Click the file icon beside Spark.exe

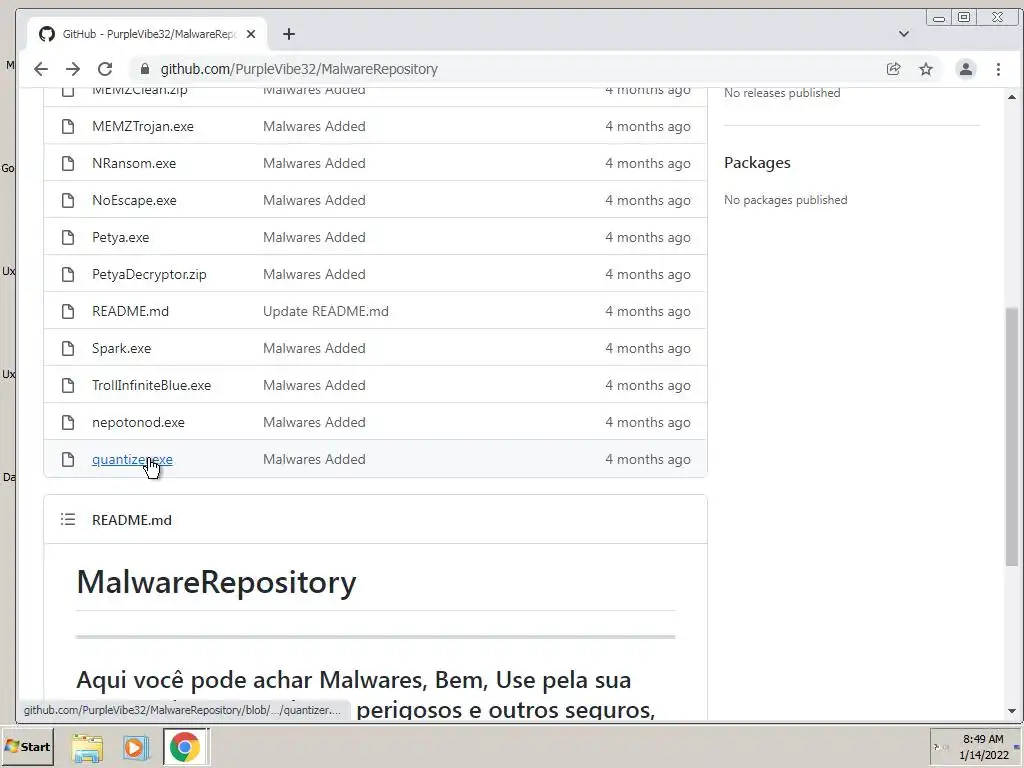coord(68,348)
